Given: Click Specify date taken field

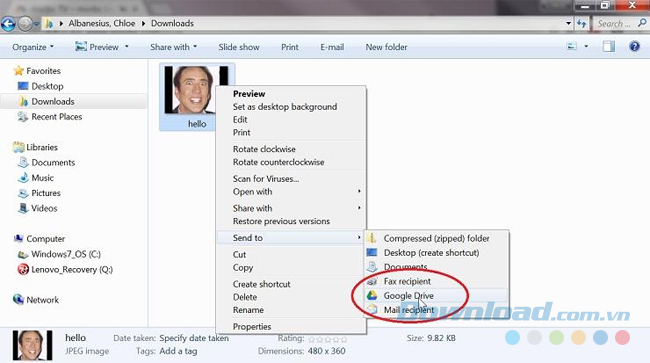Looking at the screenshot, I should [x=194, y=338].
